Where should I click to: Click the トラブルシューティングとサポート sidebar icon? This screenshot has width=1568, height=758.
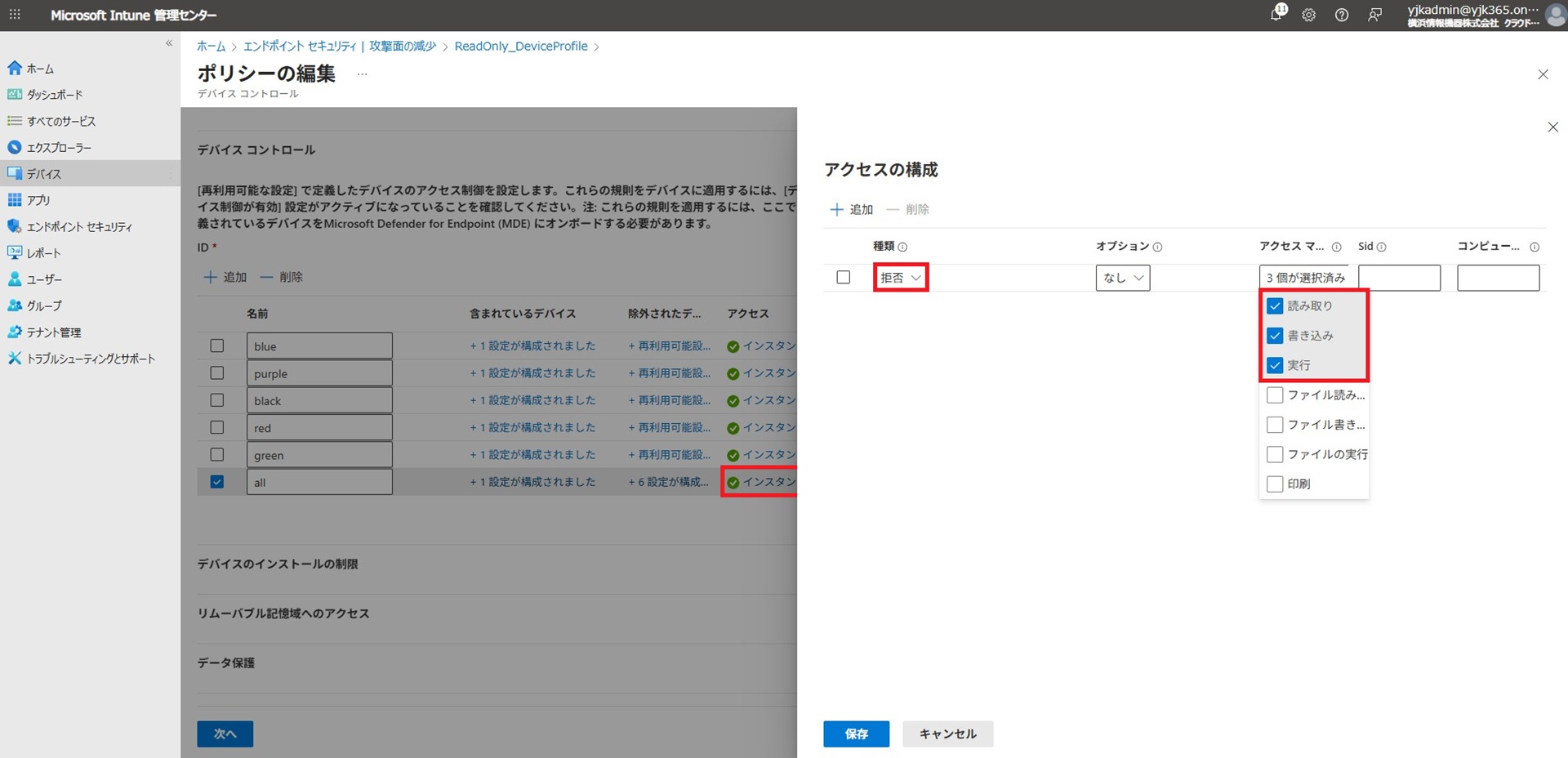pos(14,359)
